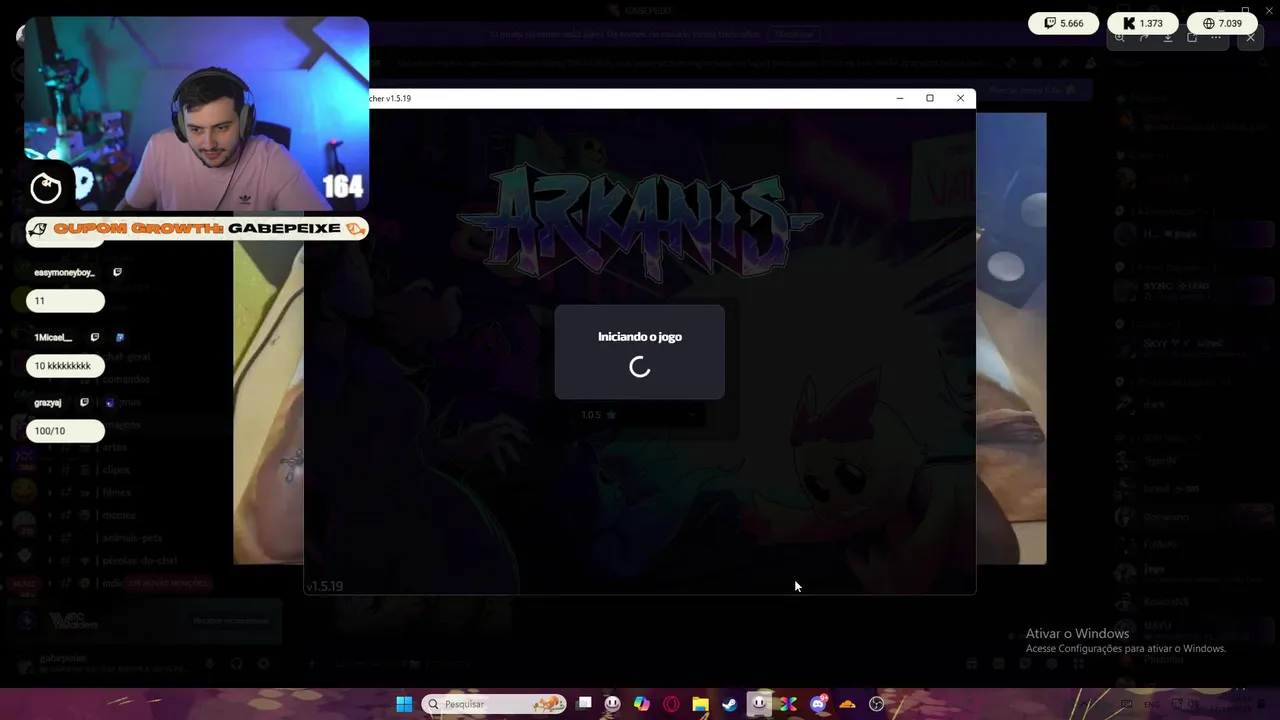This screenshot has width=1280, height=720.
Task: Click chat message '10 kkkkkkkkk'
Action: pos(65,366)
